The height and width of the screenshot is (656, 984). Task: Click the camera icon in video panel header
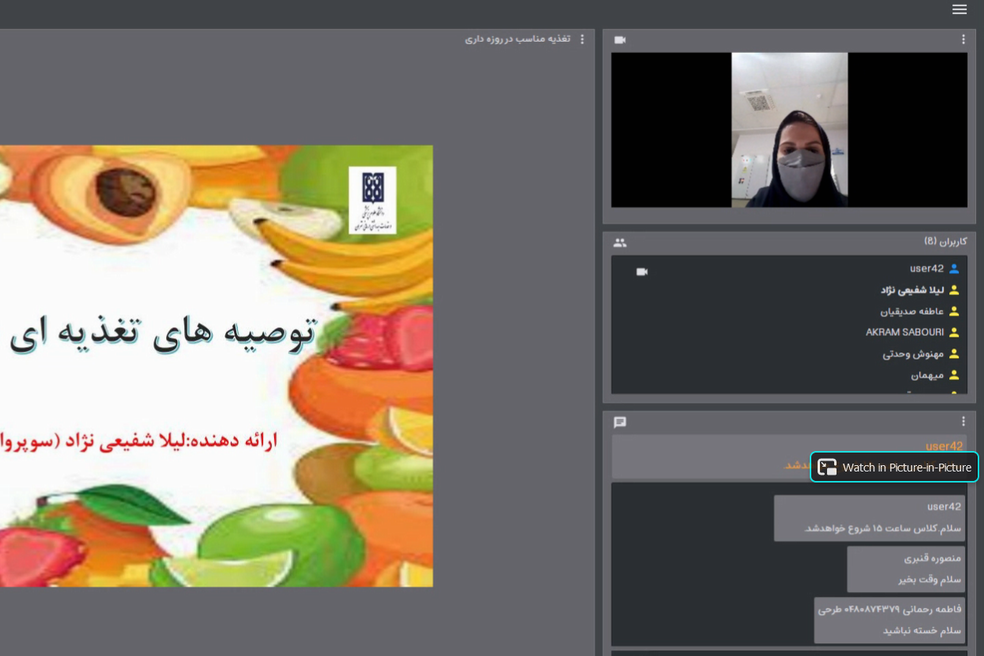tap(620, 40)
